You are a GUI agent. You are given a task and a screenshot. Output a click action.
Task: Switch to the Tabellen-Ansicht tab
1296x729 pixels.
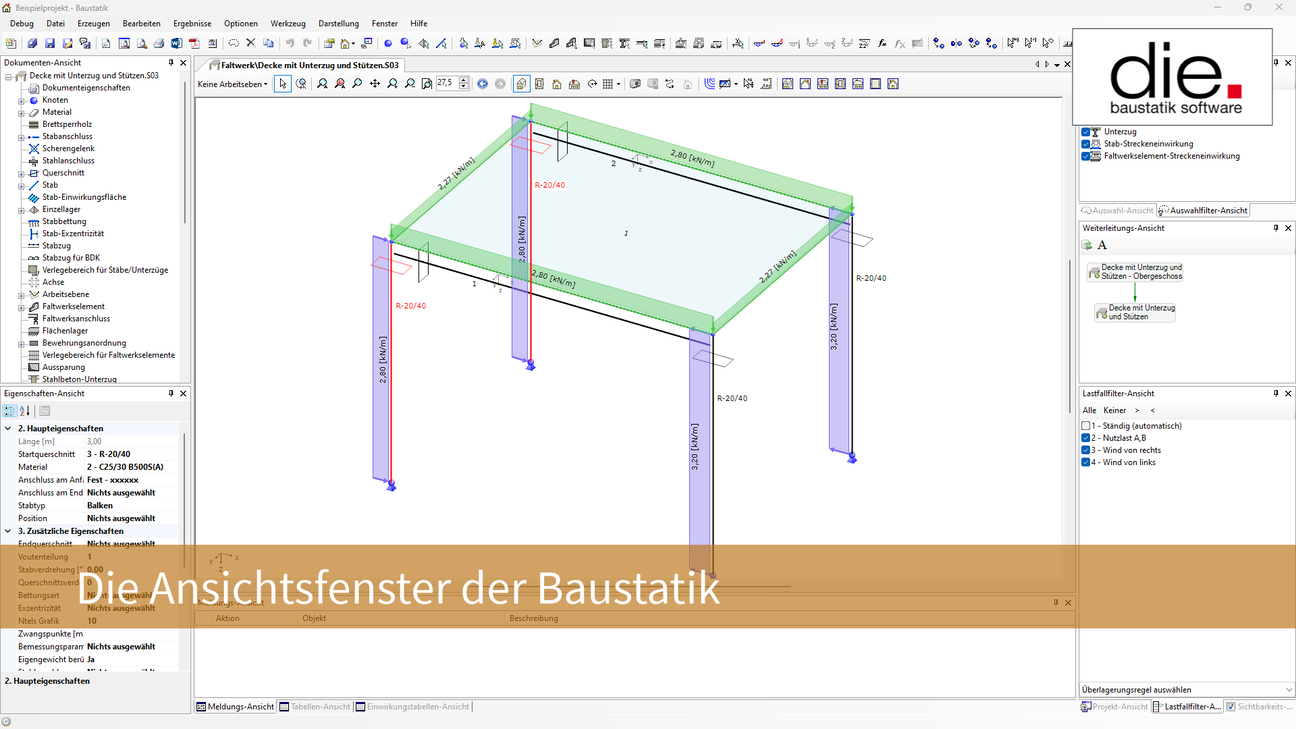click(315, 707)
